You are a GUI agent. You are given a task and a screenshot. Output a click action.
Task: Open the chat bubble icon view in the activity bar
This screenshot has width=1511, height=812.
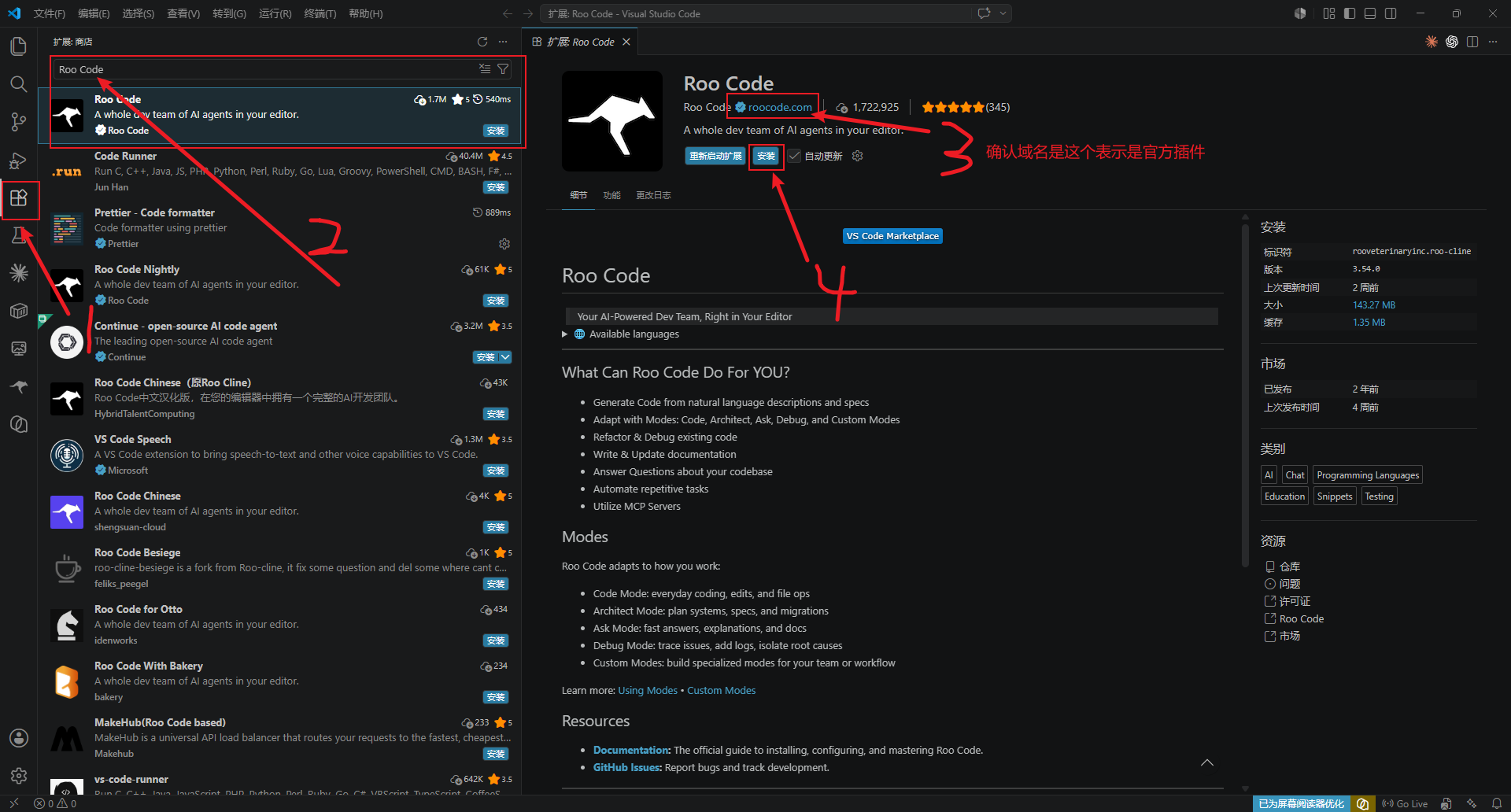click(19, 424)
